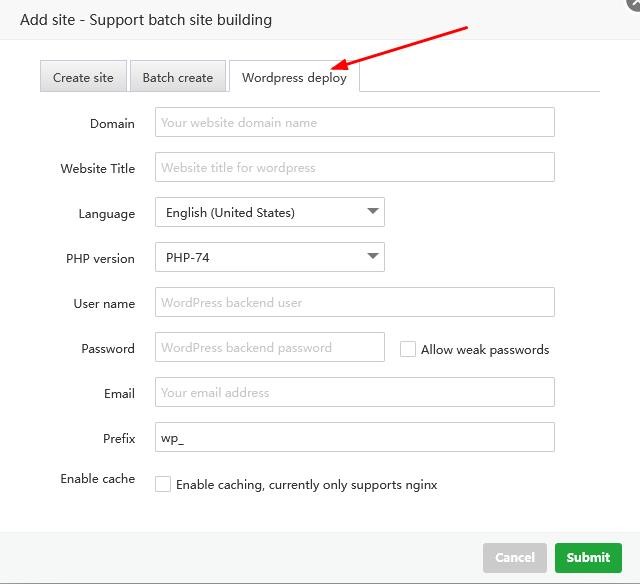Click the Email address field

[354, 392]
